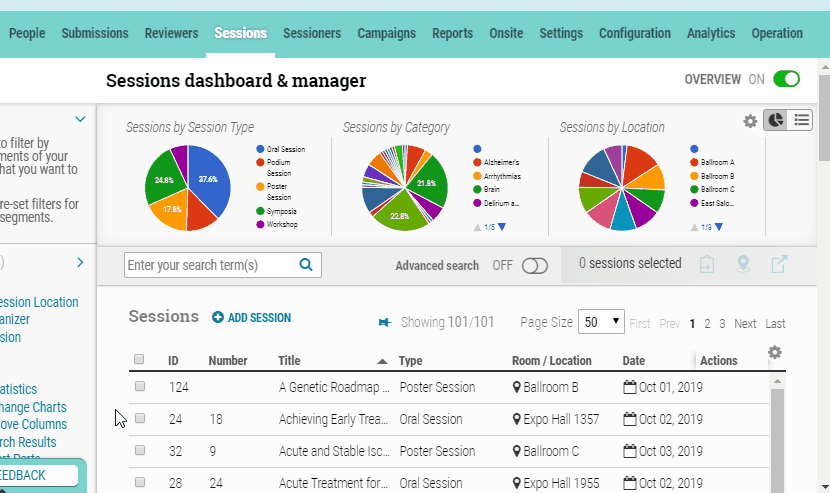Collapse the filter panel chevron

pyautogui.click(x=80, y=119)
